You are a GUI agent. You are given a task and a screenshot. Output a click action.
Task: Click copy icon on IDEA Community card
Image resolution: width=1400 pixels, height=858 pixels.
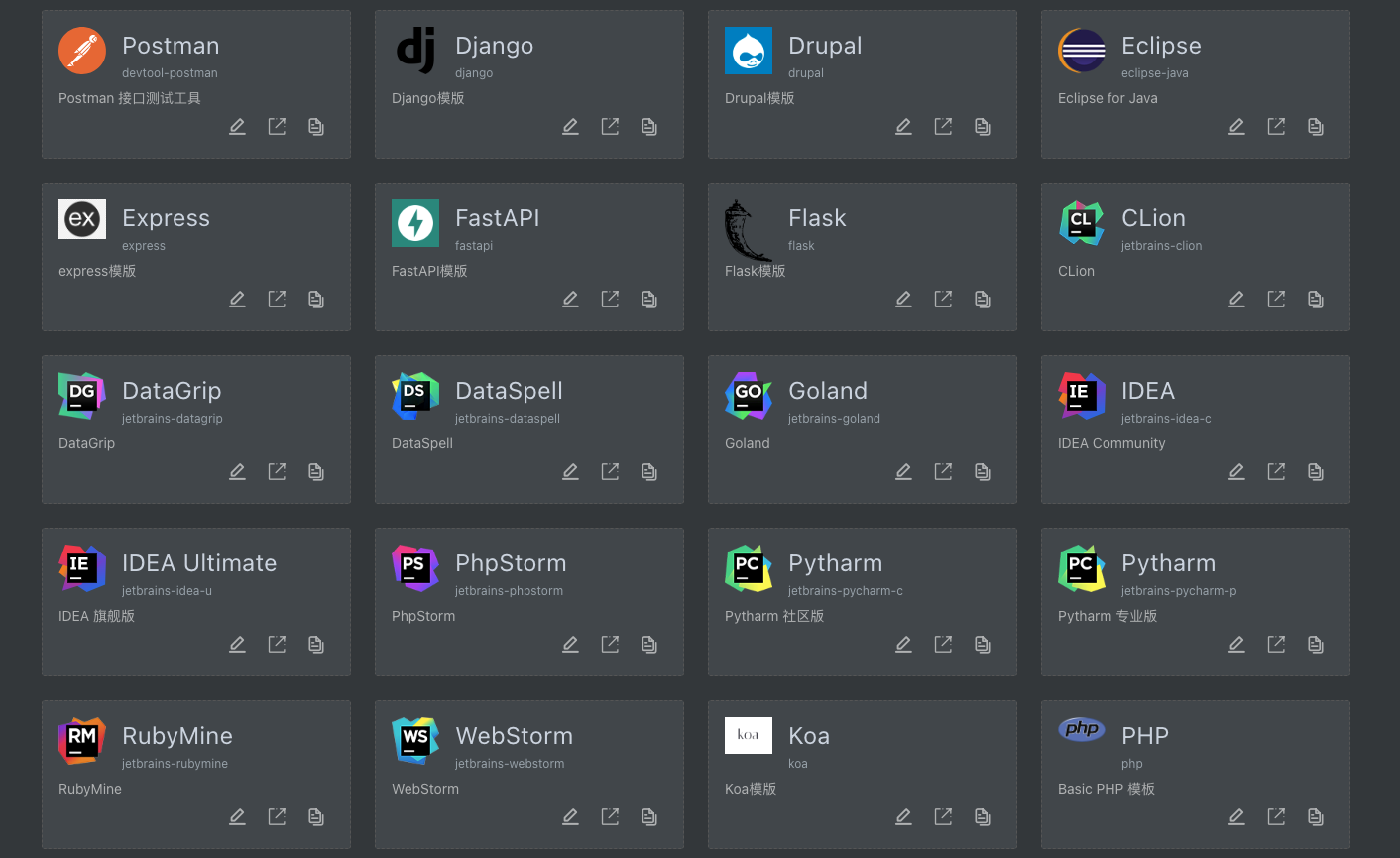[x=1316, y=472]
